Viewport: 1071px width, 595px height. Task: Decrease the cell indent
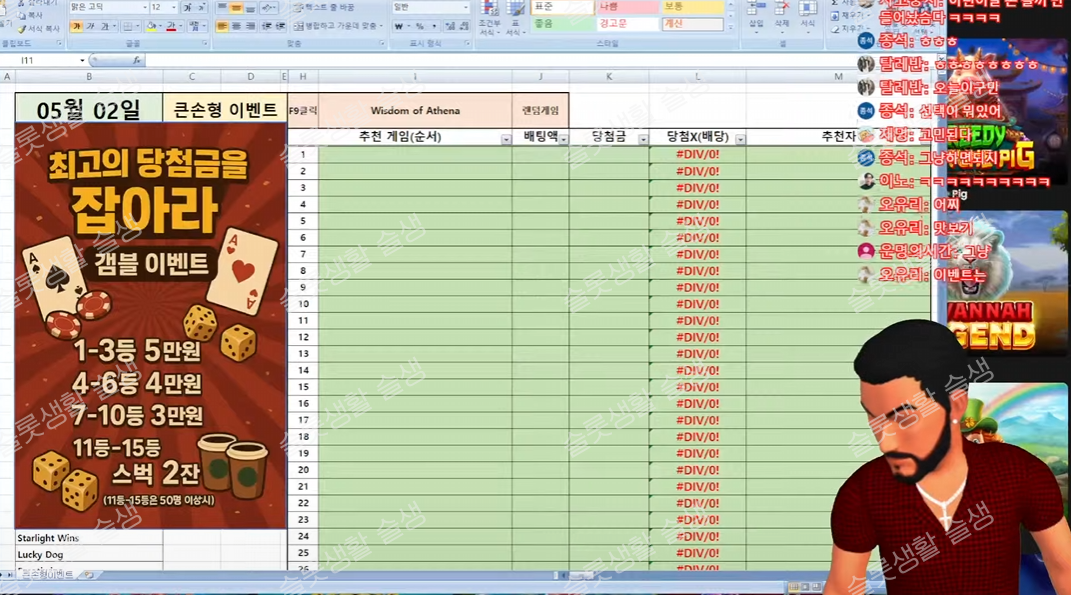coord(266,27)
